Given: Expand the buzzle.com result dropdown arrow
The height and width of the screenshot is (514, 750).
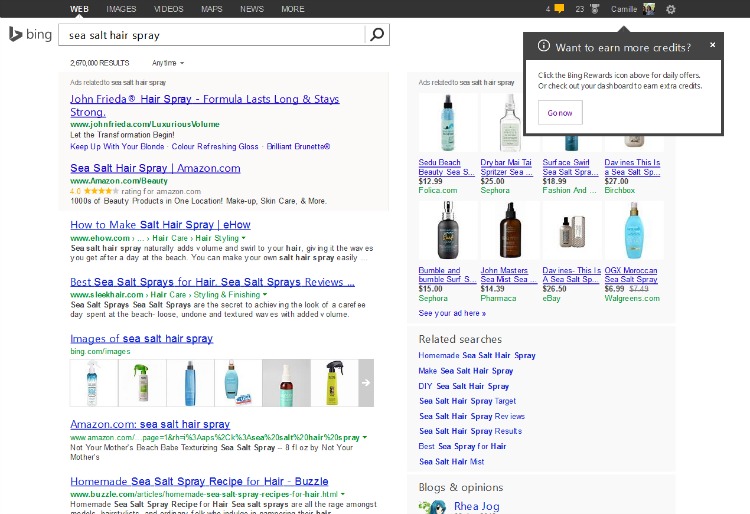Looking at the screenshot, I should pyautogui.click(x=343, y=494).
